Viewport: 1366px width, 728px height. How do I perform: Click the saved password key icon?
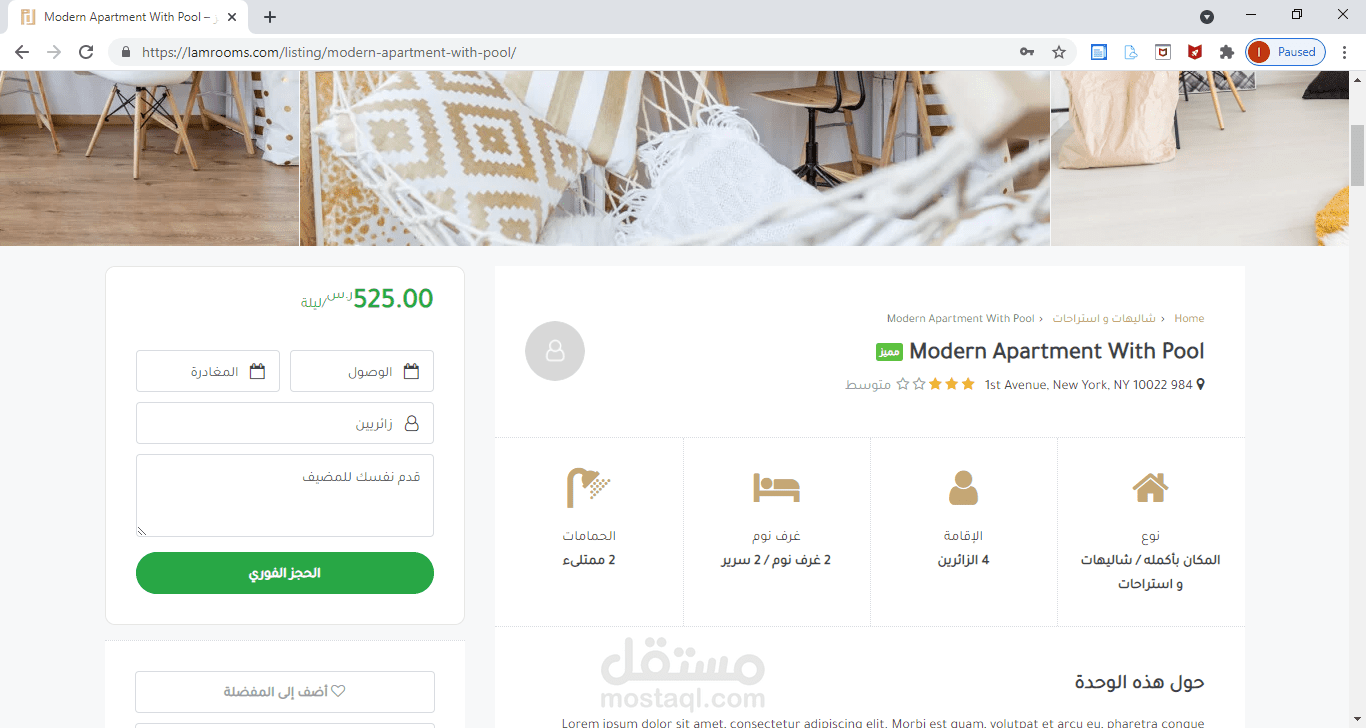pyautogui.click(x=1027, y=52)
